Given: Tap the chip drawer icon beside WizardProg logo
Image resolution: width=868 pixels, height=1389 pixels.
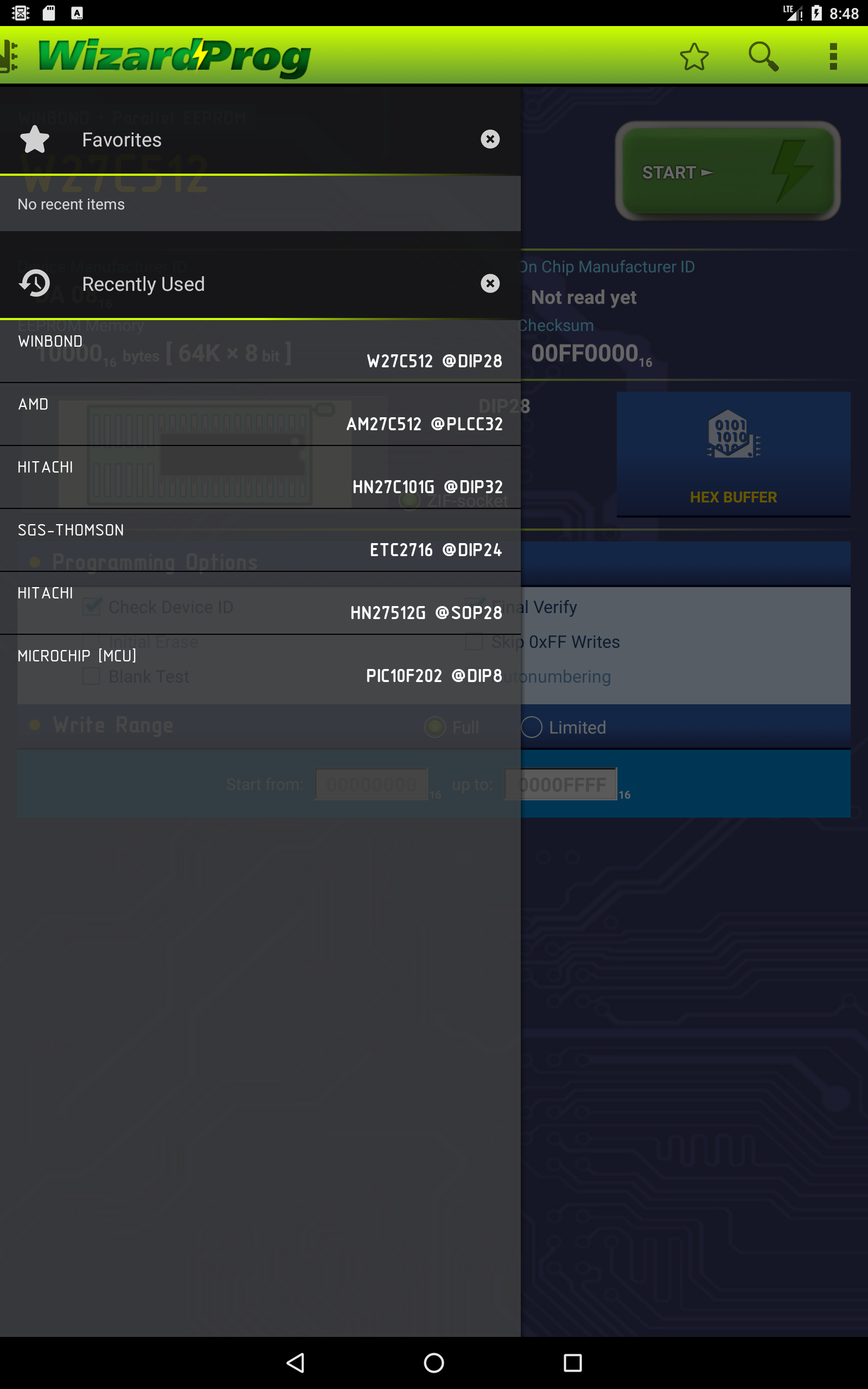Looking at the screenshot, I should [x=9, y=57].
